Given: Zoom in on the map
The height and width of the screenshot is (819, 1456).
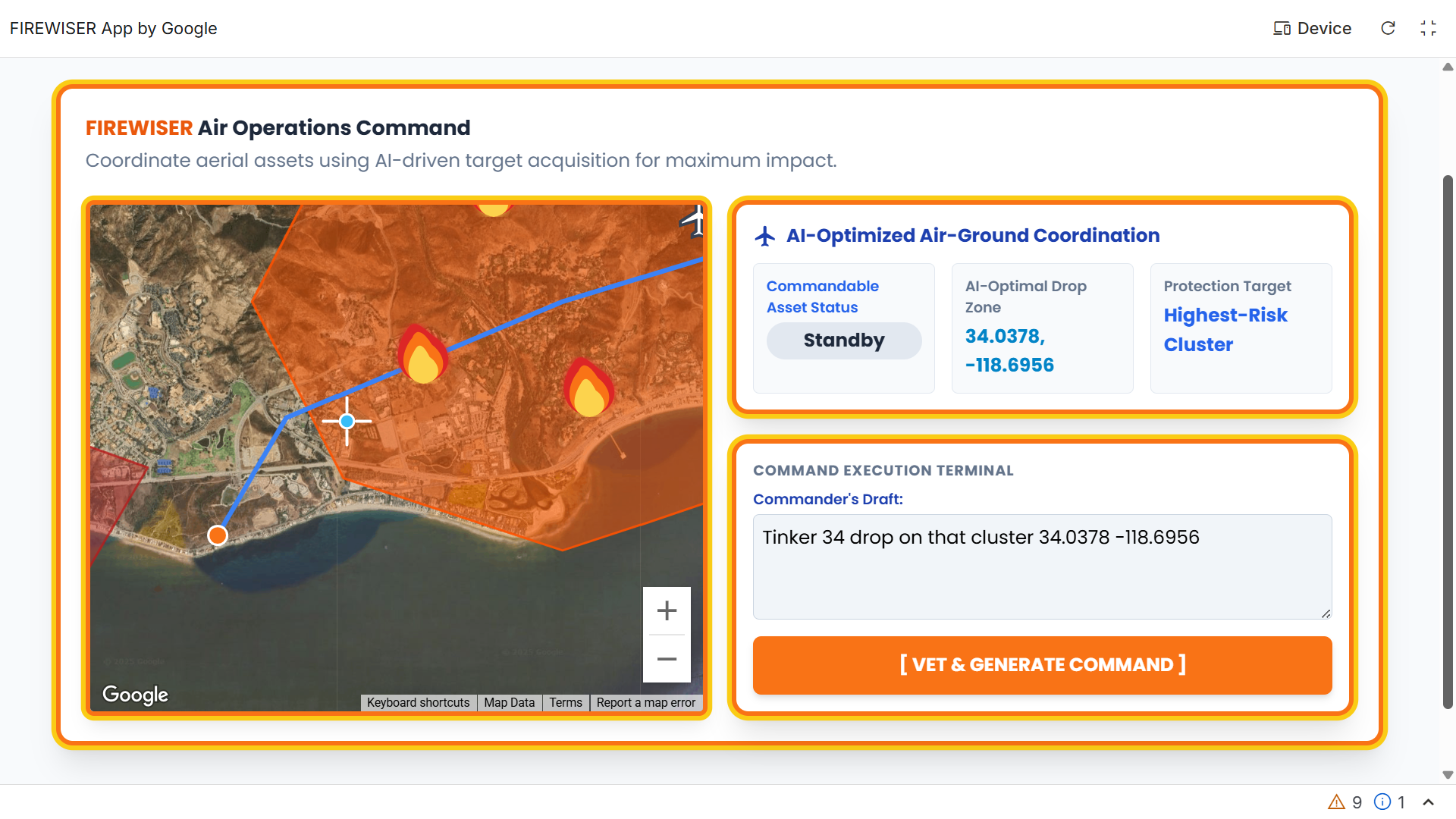Looking at the screenshot, I should point(667,610).
